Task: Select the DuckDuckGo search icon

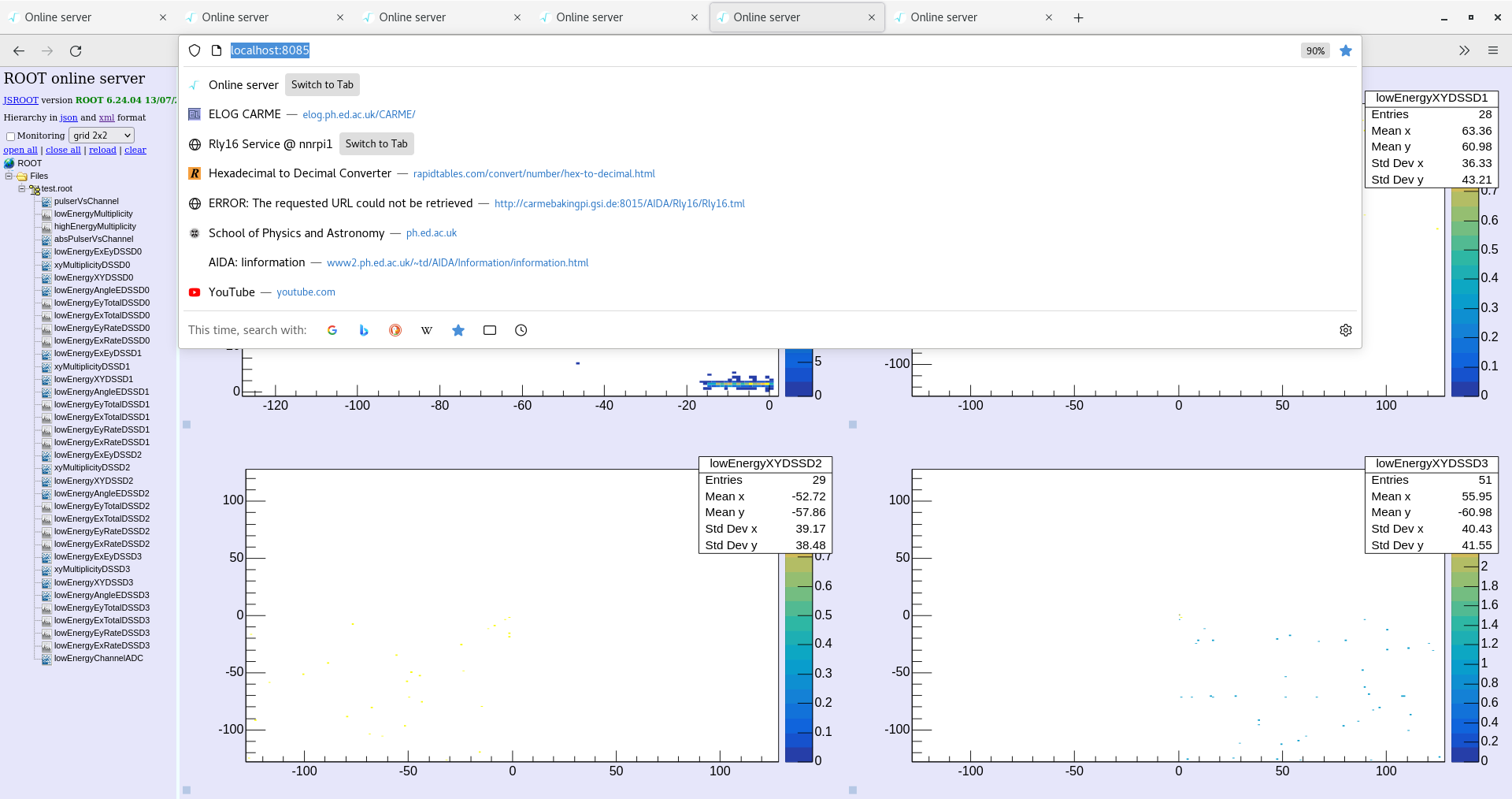Action: [395, 330]
